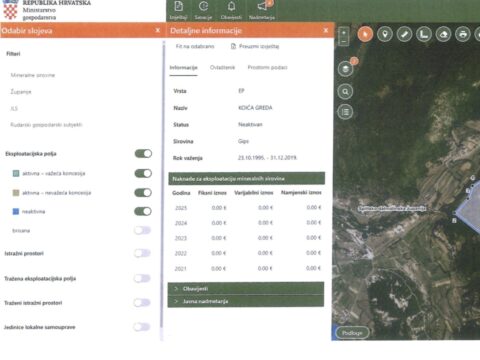Expand the Javna nadmetanja section
This screenshot has width=480, height=360.
[x=246, y=301]
